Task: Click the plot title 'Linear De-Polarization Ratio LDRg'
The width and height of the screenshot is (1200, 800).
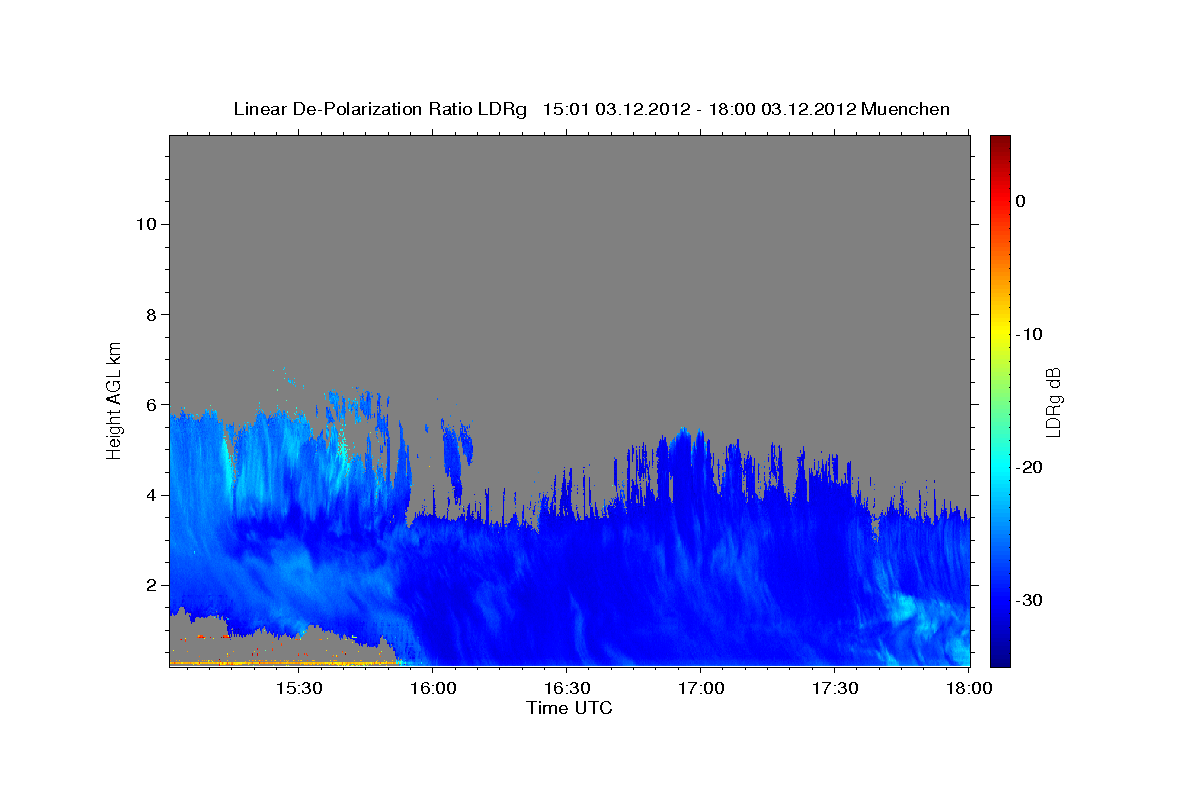Action: click(x=380, y=109)
